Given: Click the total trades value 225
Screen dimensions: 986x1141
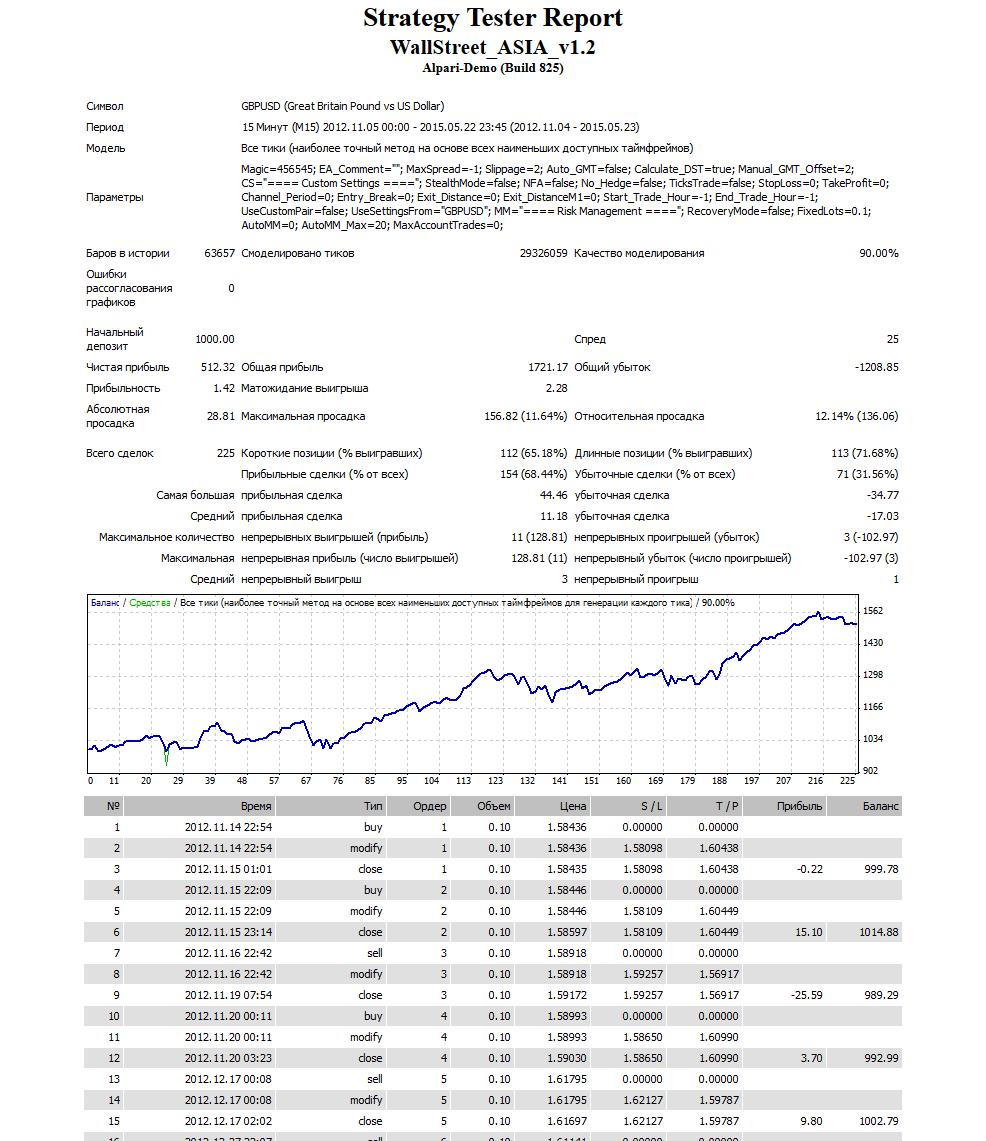Looking at the screenshot, I should pyautogui.click(x=226, y=453).
